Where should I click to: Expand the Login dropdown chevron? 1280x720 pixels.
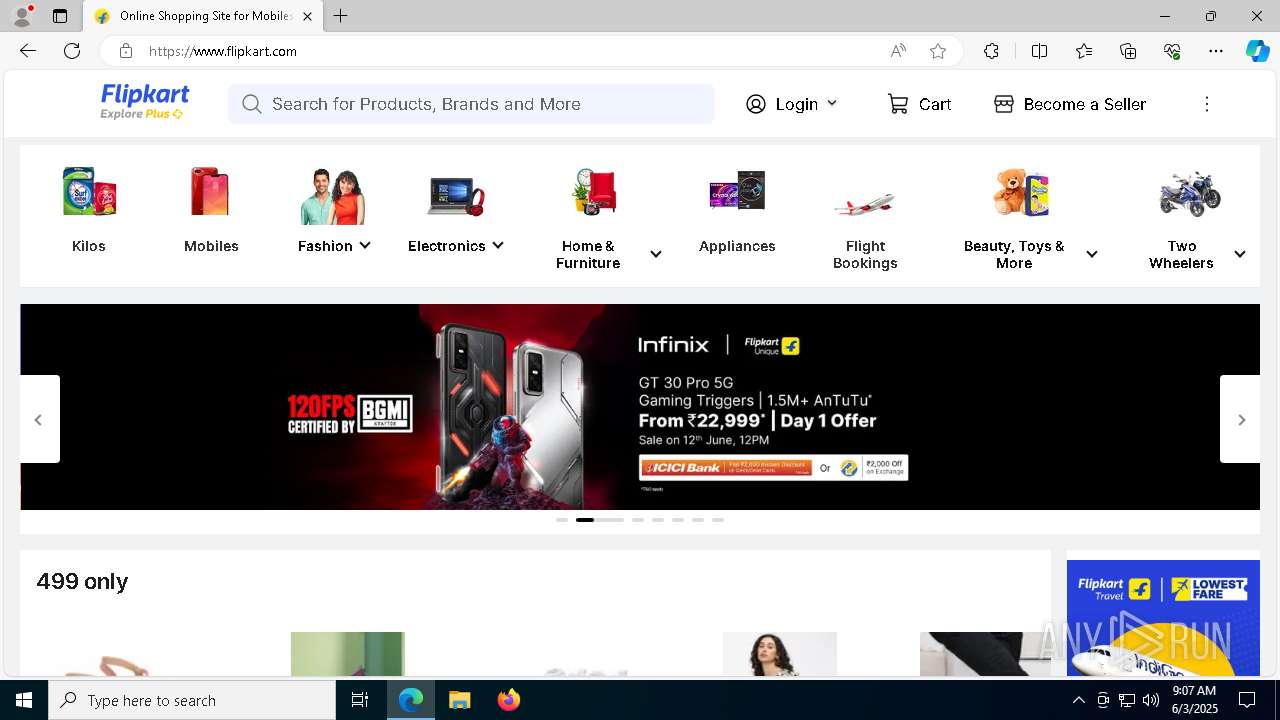pyautogui.click(x=832, y=103)
